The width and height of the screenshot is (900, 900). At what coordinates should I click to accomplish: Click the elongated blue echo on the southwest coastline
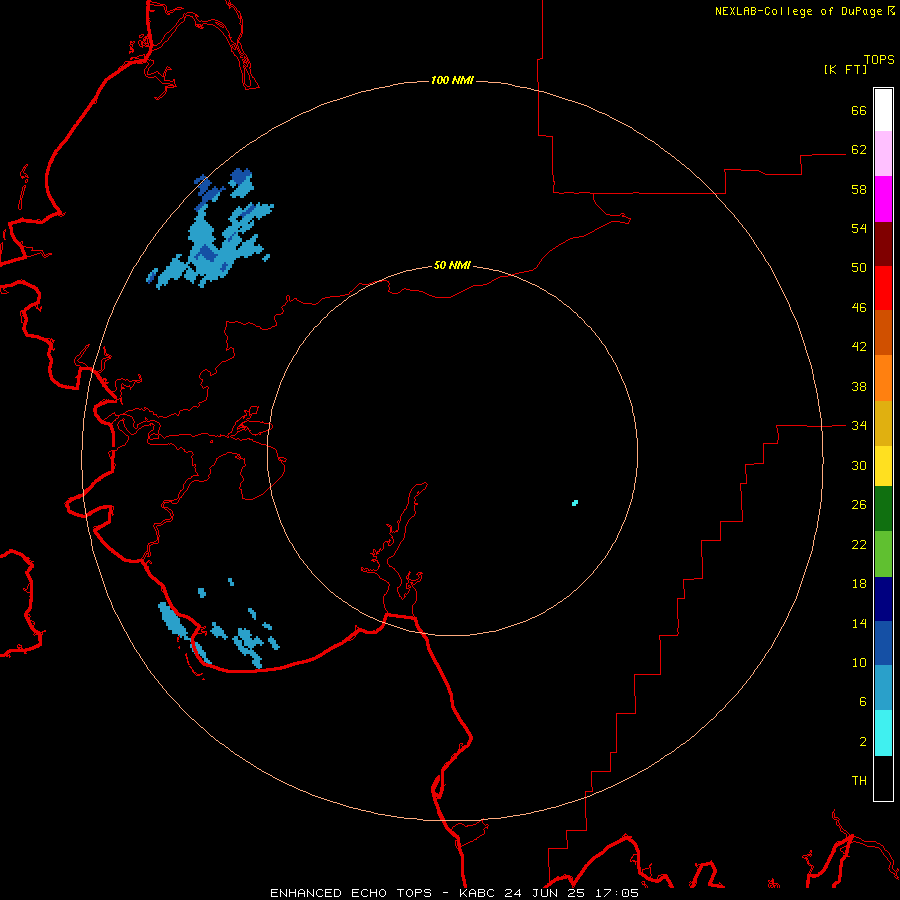pyautogui.click(x=172, y=619)
